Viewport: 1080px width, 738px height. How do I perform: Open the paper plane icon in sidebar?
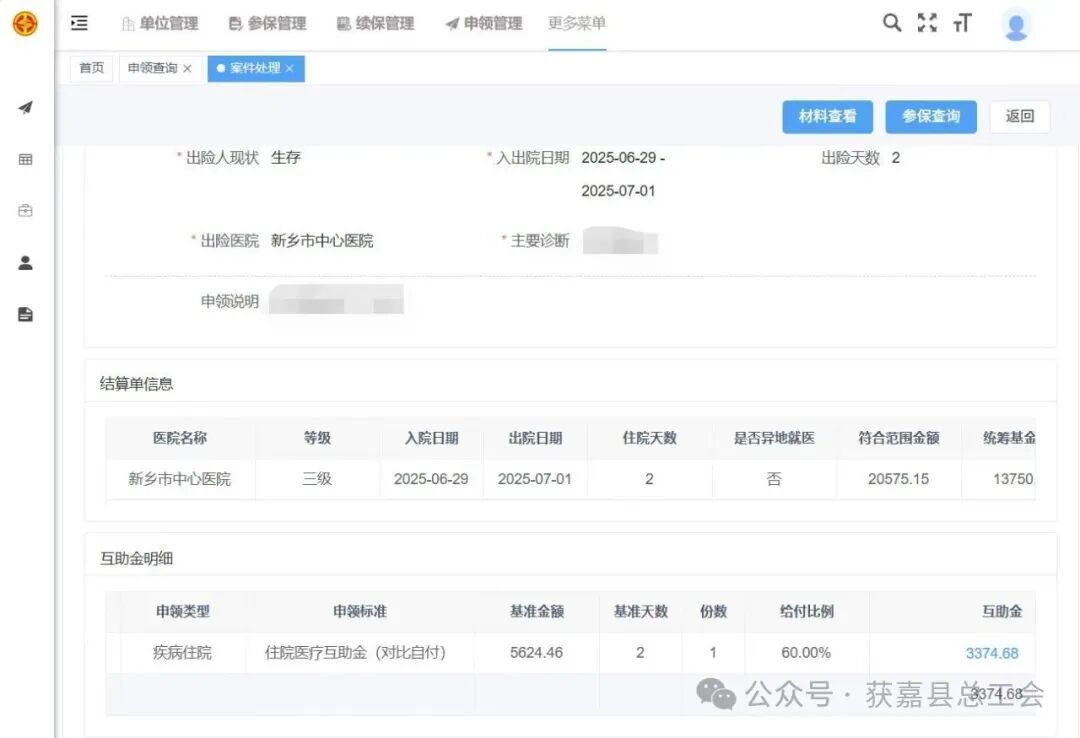tap(24, 107)
